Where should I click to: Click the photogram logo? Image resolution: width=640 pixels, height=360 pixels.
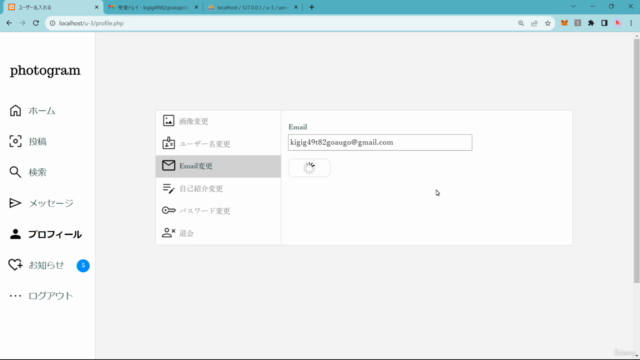point(45,71)
